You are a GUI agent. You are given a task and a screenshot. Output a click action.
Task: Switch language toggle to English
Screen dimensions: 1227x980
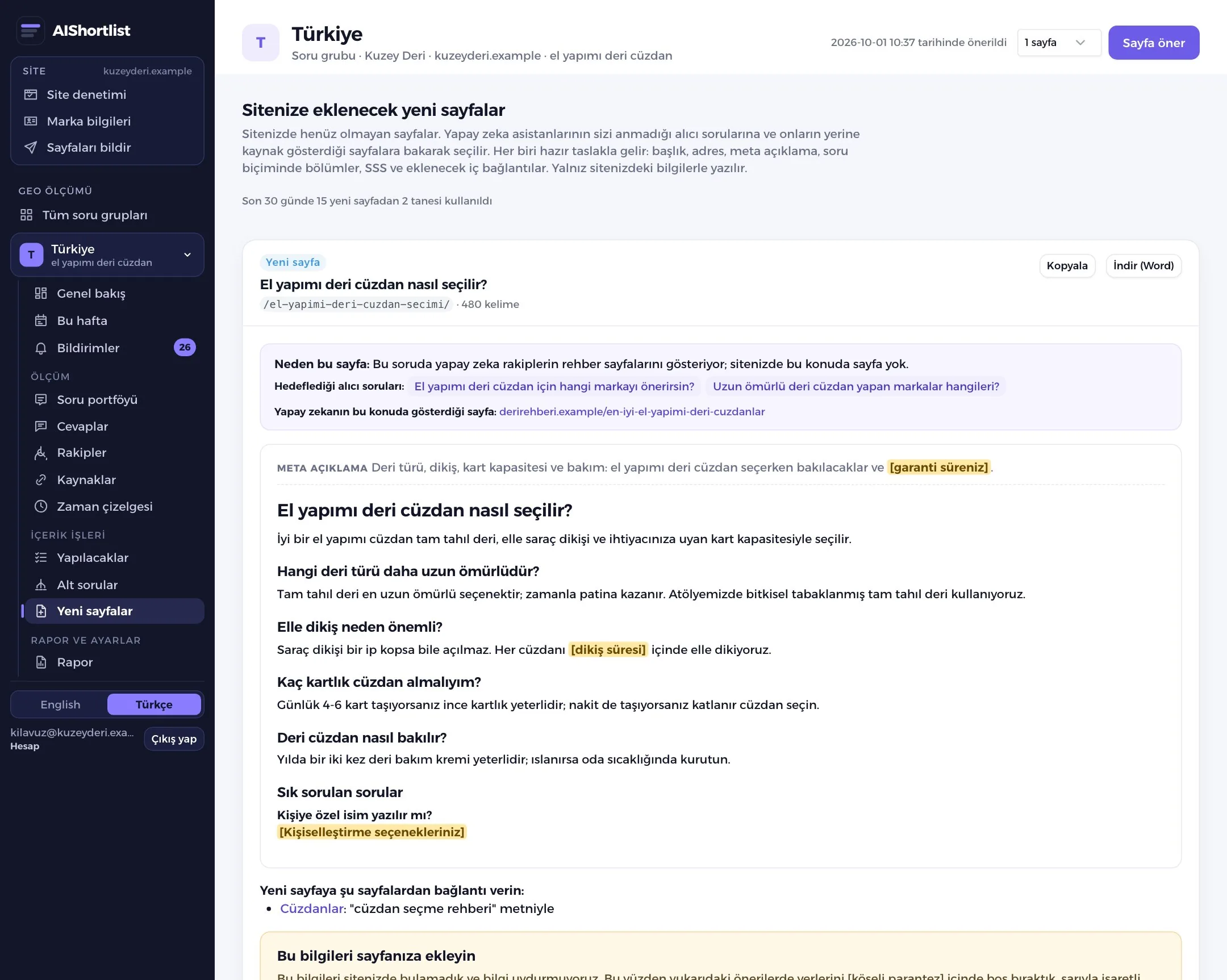(60, 704)
